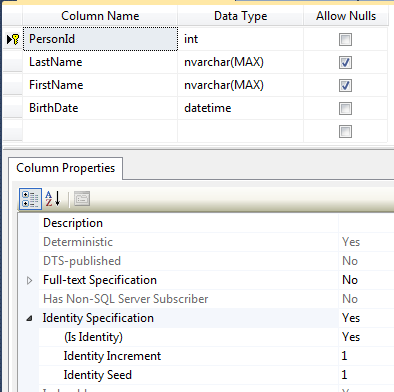Select the Column Properties tab
The height and width of the screenshot is (392, 394).
click(x=66, y=168)
